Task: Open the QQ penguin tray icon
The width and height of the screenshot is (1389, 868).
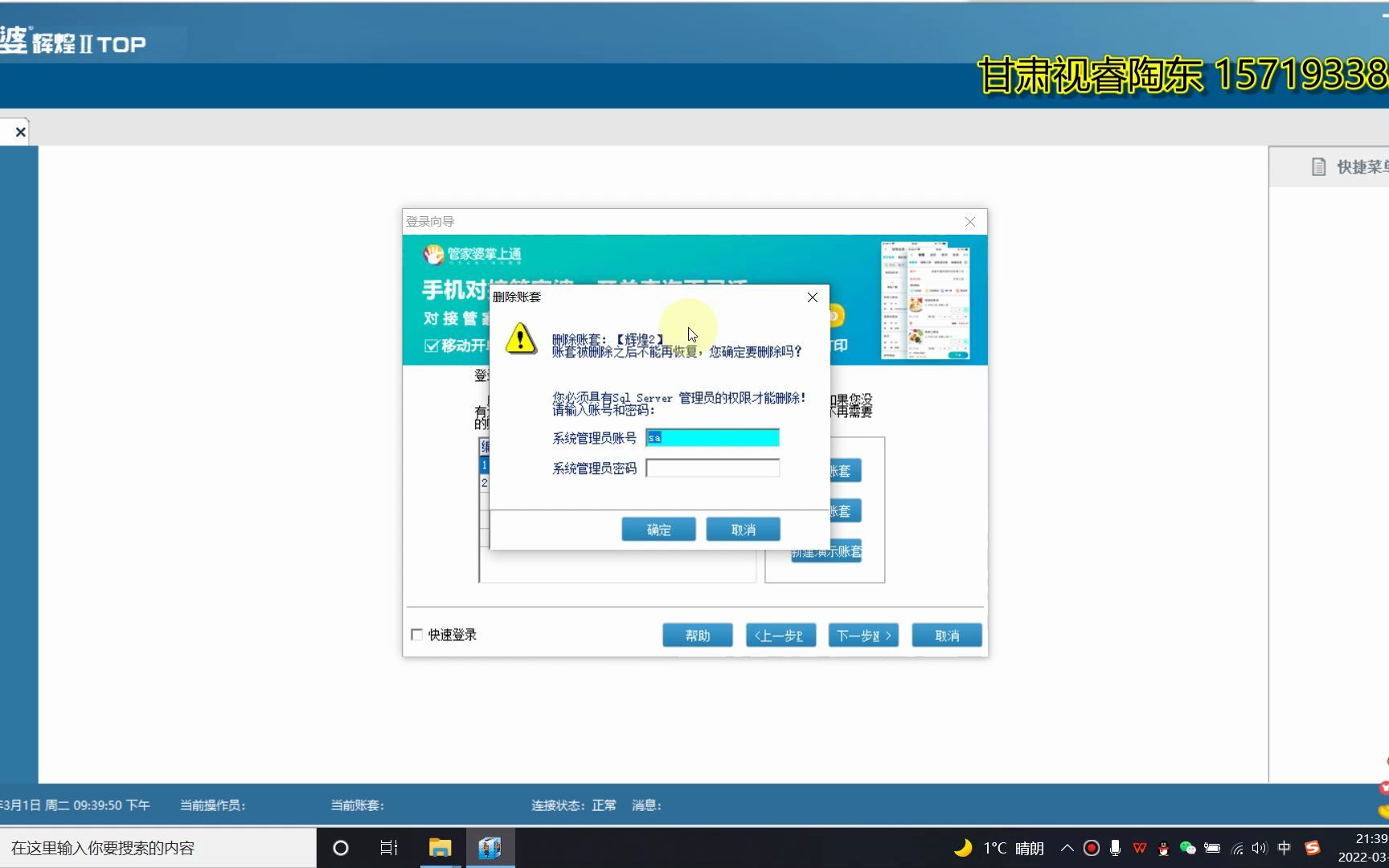Action: click(x=1163, y=849)
